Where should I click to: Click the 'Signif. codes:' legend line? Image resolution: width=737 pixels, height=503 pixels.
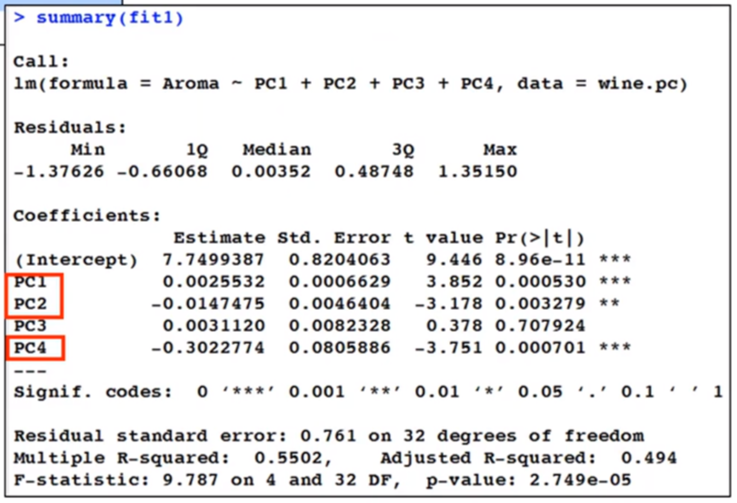click(x=368, y=392)
